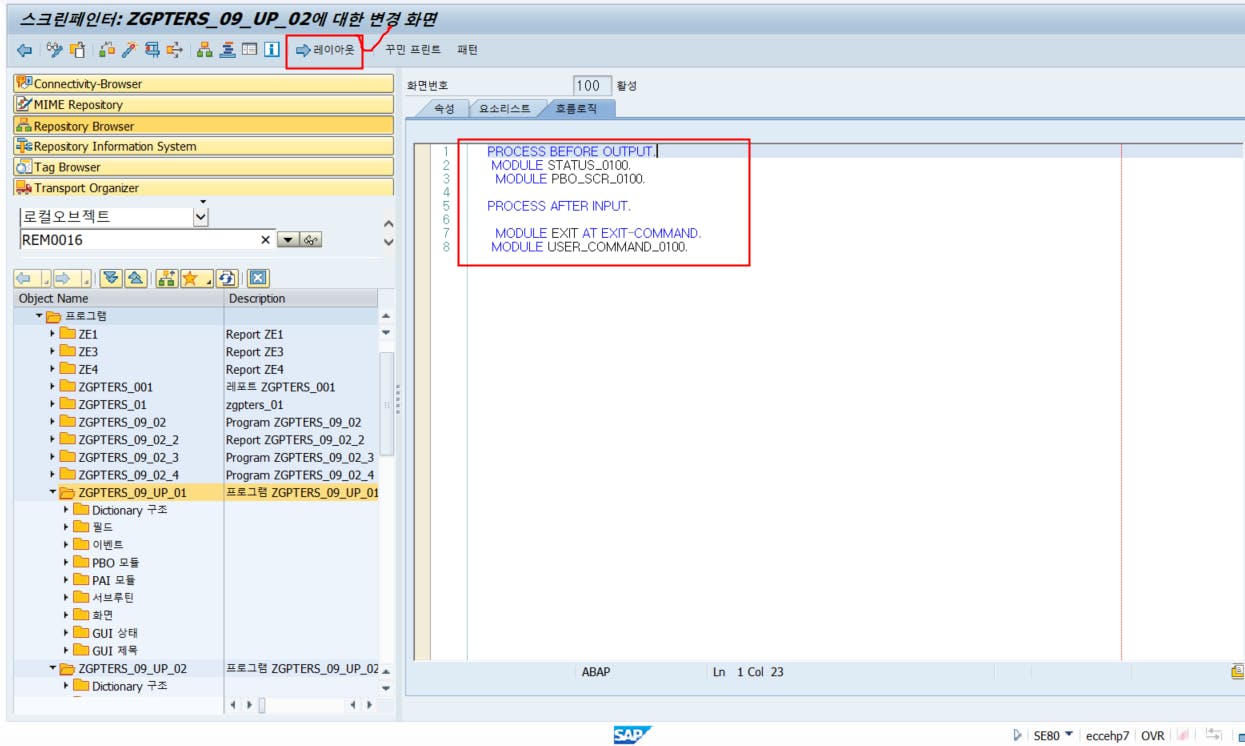
Task: Select the 흐름로직 (Flow Logic) tab
Action: pos(575,109)
